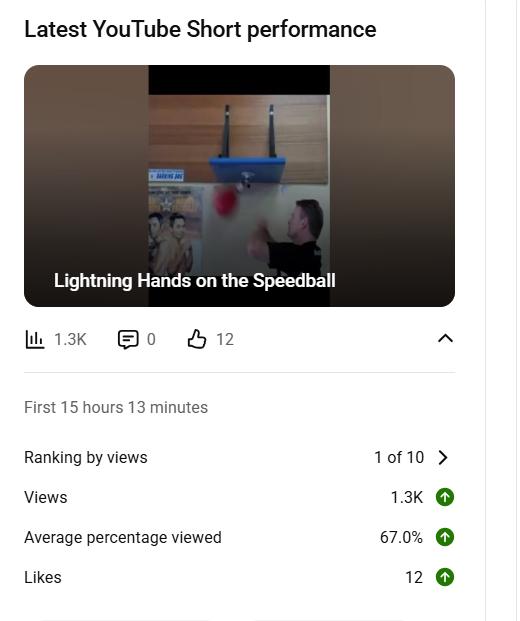Click the 67.0% average percentage value
Image resolution: width=520 pixels, height=621 pixels.
click(x=401, y=537)
